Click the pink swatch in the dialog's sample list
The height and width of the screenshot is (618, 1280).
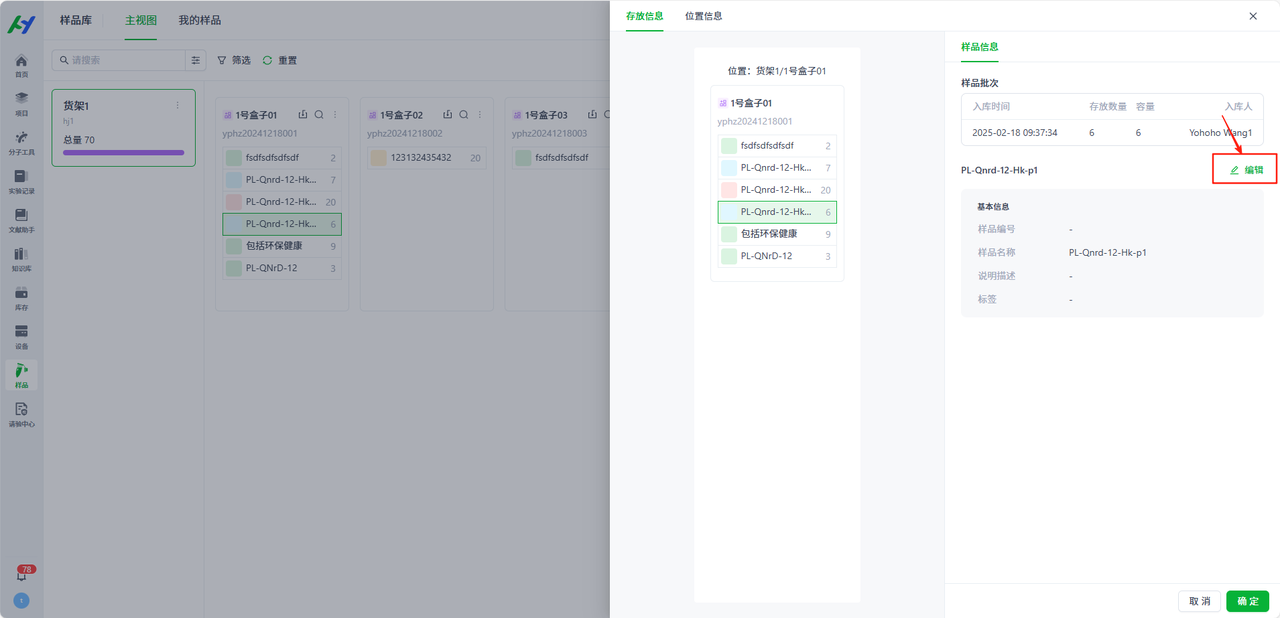tap(729, 190)
